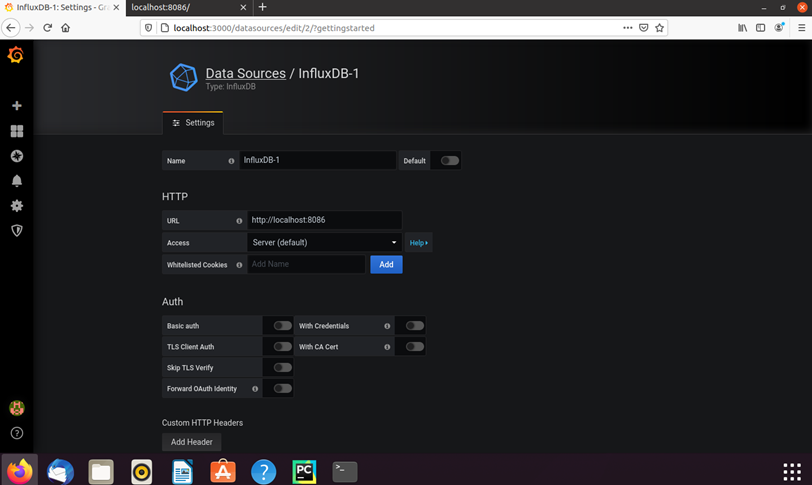Open Dashboards grid icon in sidebar

tap(17, 131)
